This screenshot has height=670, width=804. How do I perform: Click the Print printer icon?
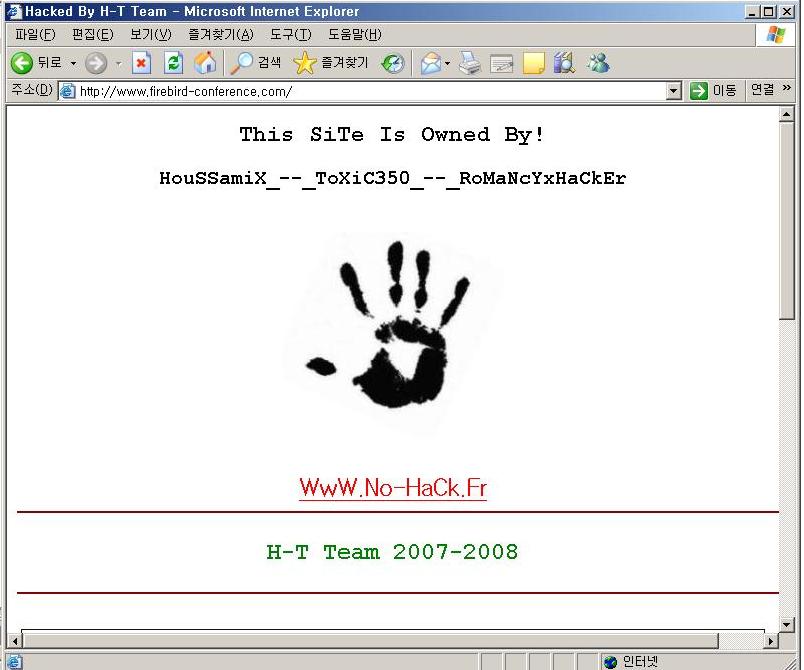pyautogui.click(x=470, y=63)
